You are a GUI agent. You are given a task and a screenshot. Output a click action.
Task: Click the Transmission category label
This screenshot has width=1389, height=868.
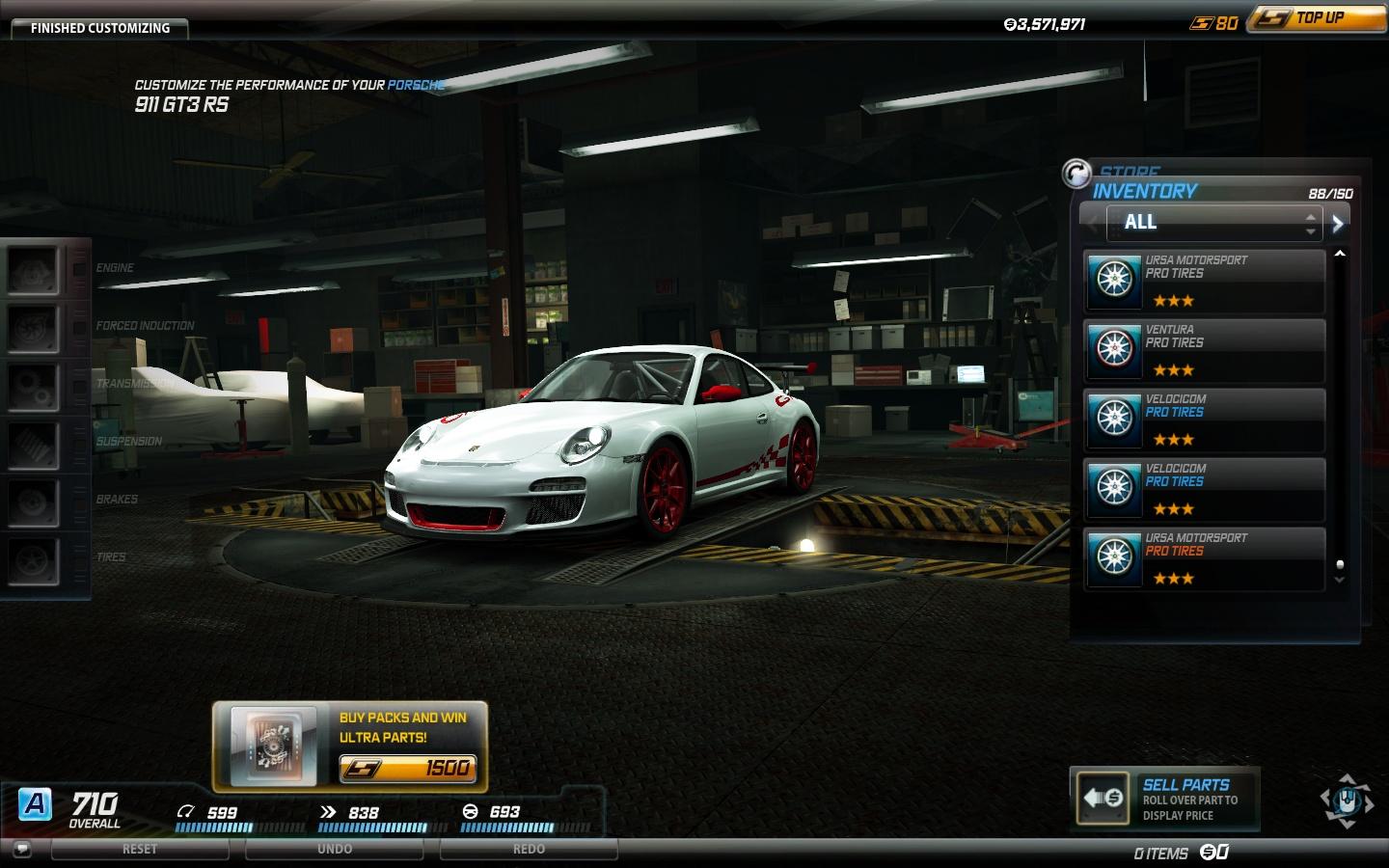[x=134, y=384]
